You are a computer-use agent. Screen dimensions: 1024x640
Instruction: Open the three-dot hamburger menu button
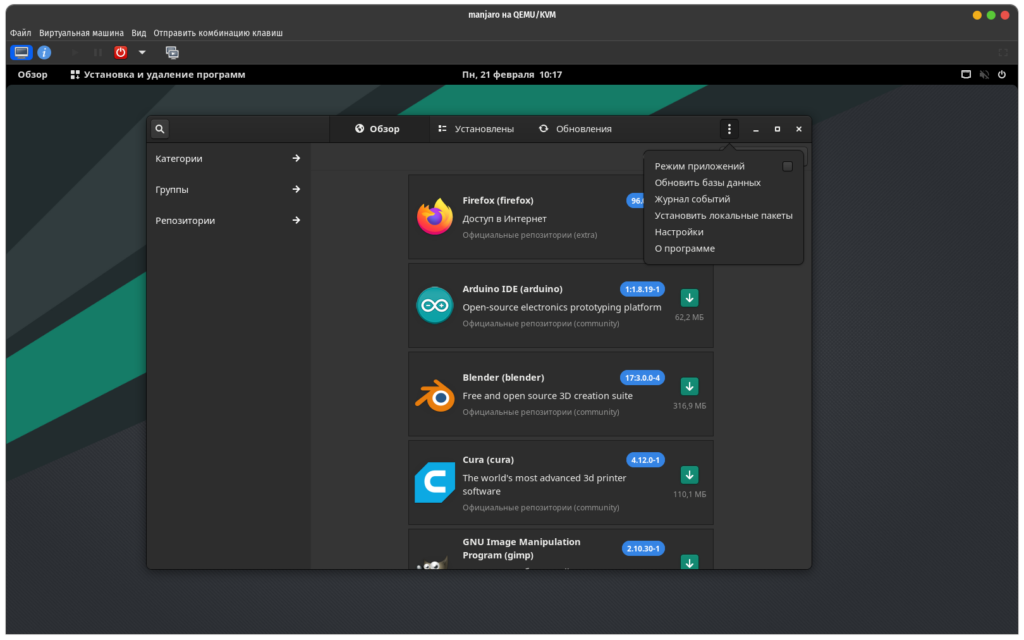tap(729, 129)
